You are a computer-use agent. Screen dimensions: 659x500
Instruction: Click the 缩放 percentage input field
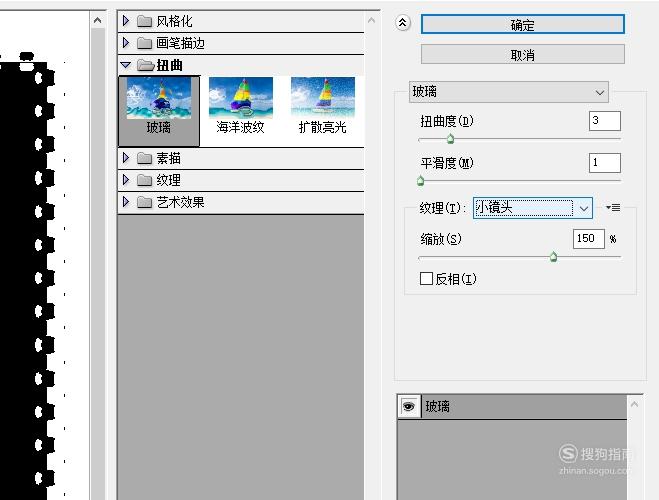point(588,239)
